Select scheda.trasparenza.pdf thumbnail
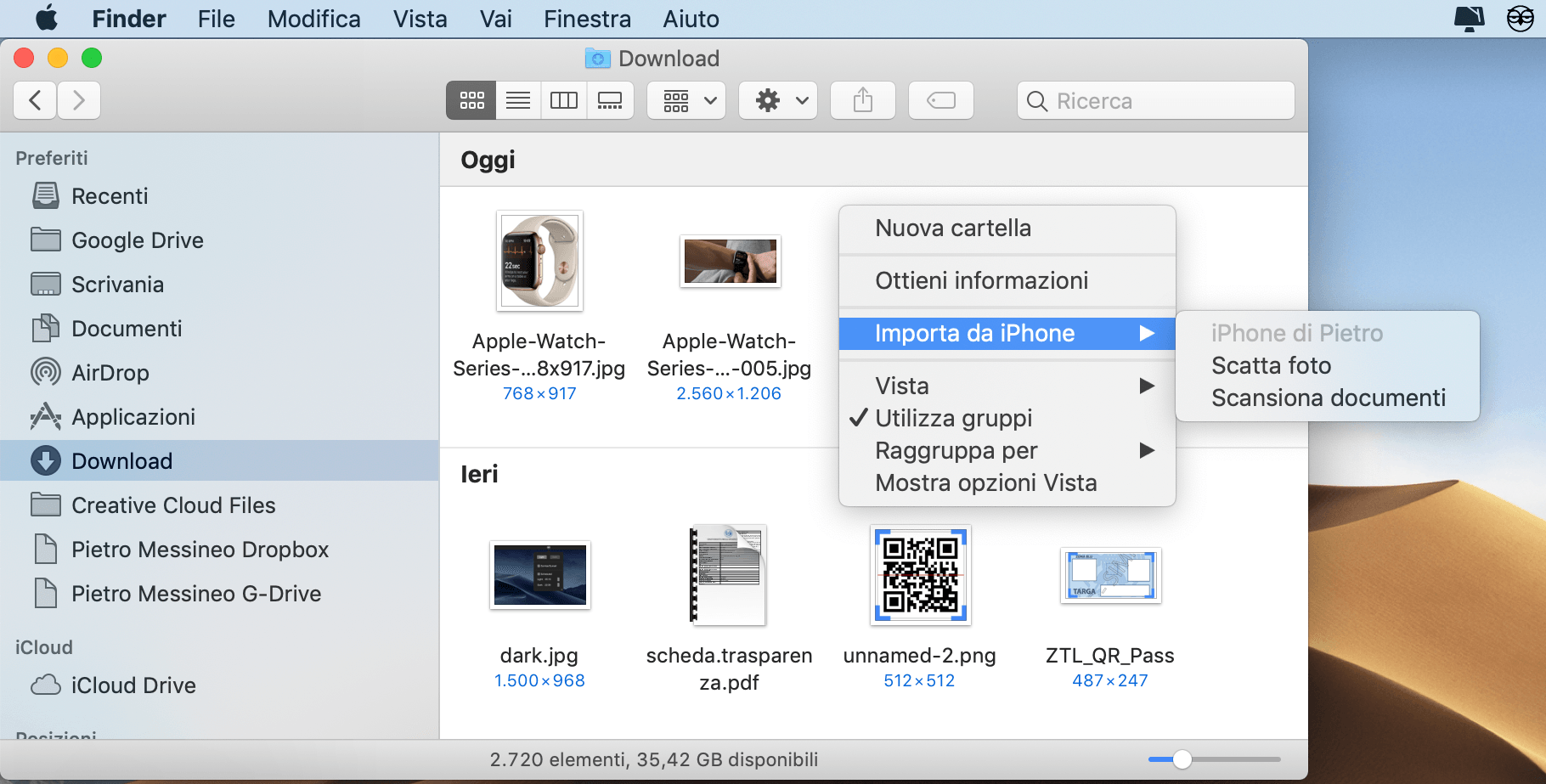1546x784 pixels. coord(730,575)
